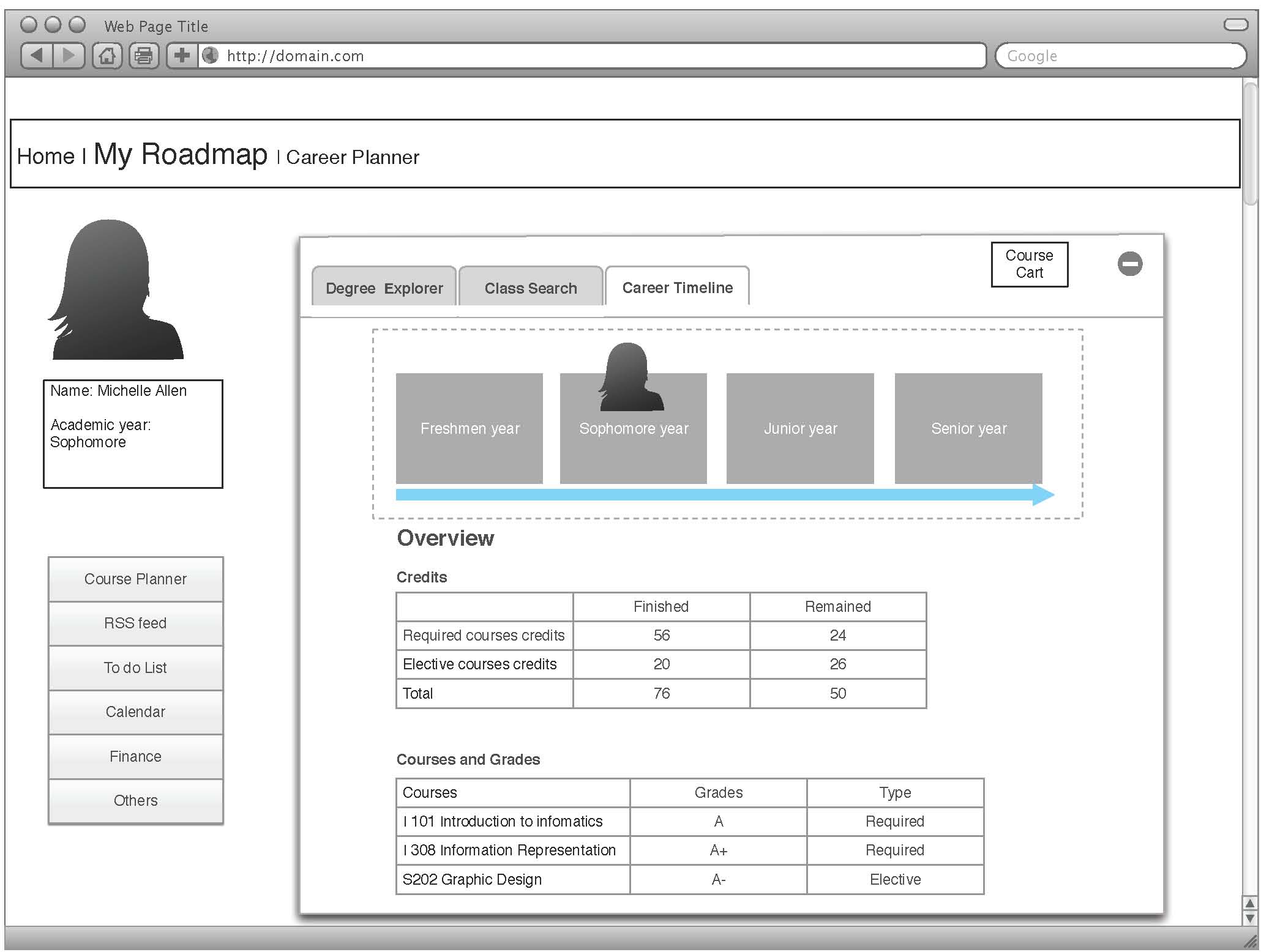Click finished elective credits value 20

coord(662,664)
